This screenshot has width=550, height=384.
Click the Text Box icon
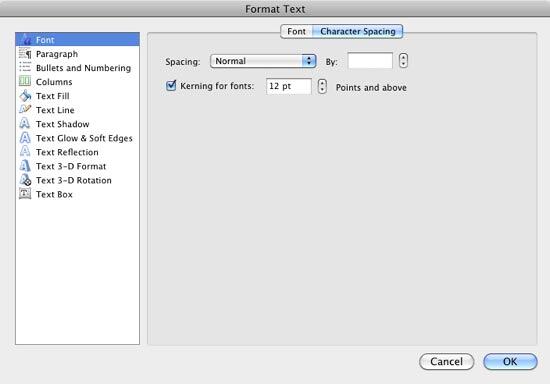(25, 194)
